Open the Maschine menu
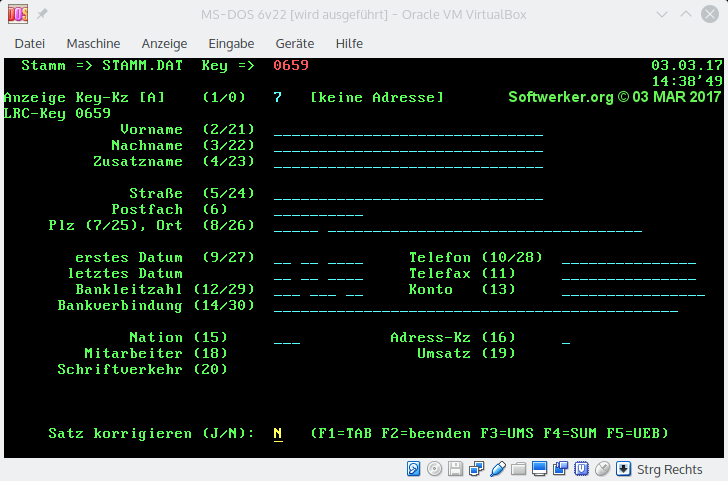Image resolution: width=728 pixels, height=481 pixels. [93, 44]
